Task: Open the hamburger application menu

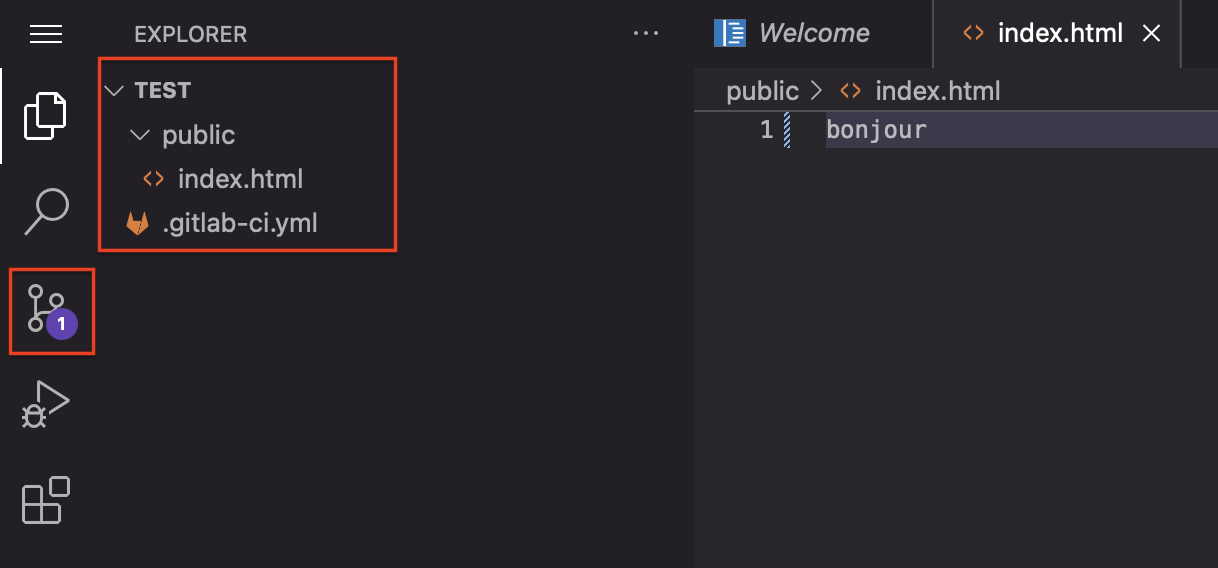Action: click(46, 34)
